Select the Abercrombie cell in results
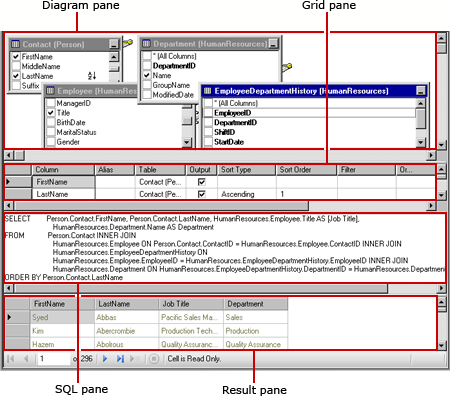 click(x=127, y=331)
